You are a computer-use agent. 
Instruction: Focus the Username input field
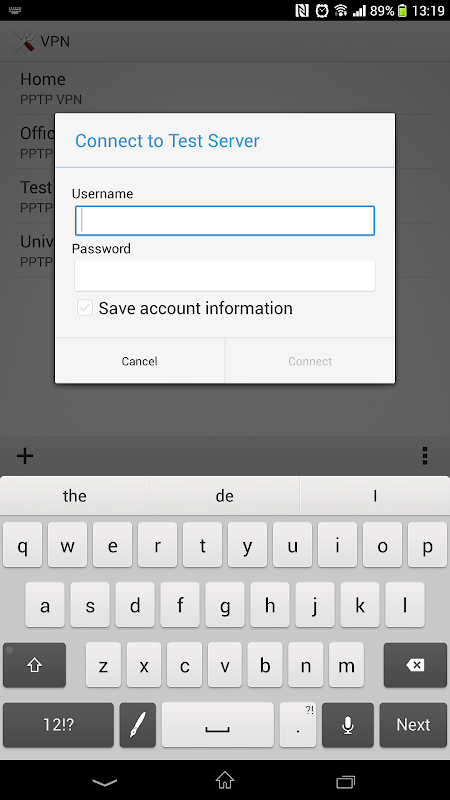(225, 220)
